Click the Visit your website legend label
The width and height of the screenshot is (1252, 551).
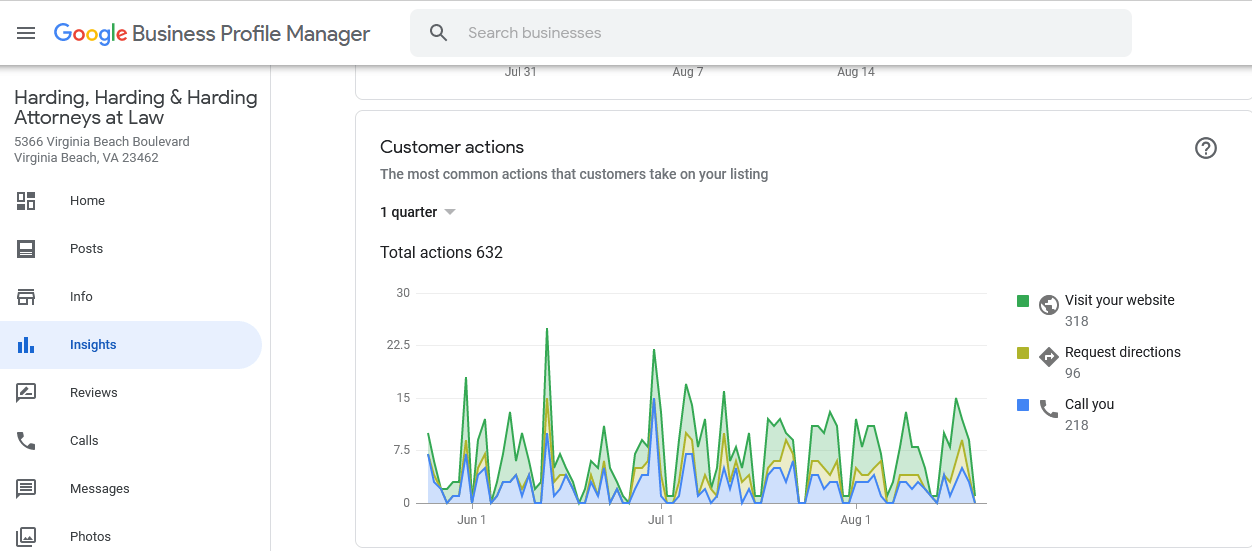pos(1120,300)
